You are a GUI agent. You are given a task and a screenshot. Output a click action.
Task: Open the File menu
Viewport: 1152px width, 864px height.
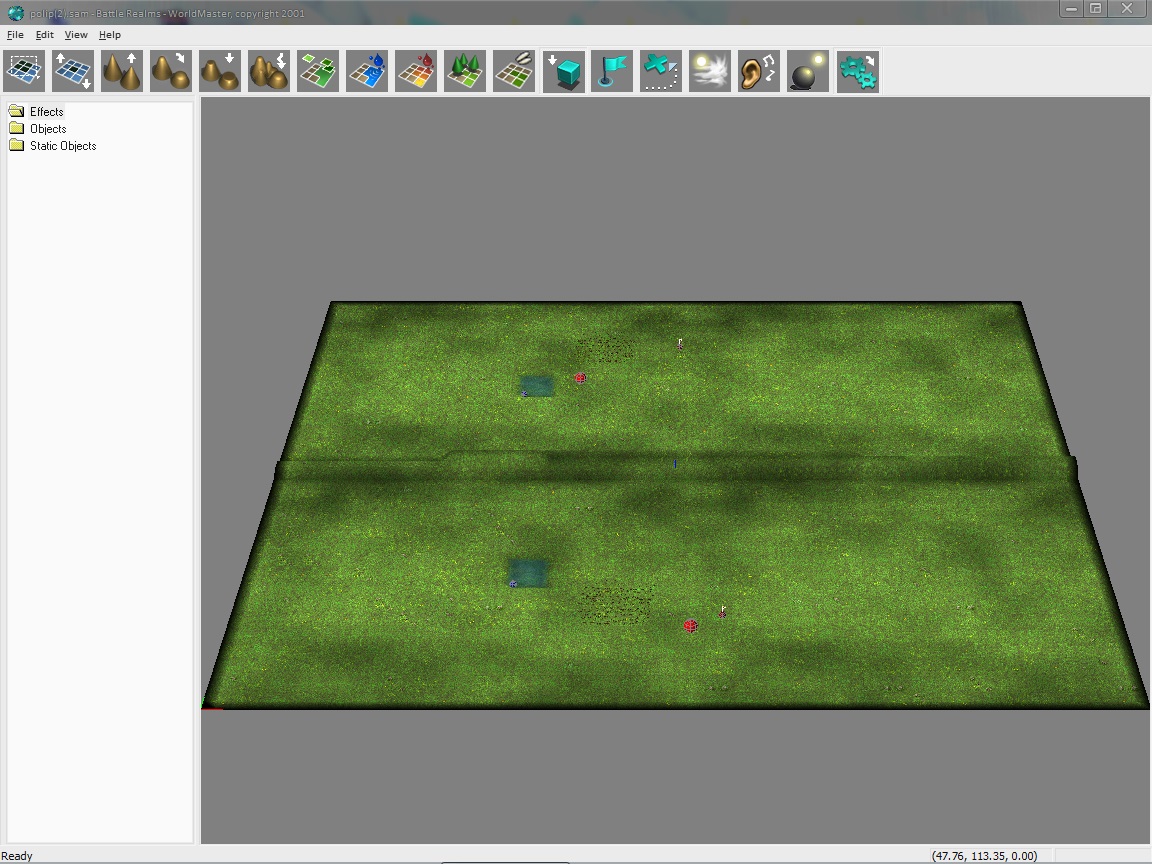pyautogui.click(x=15, y=35)
